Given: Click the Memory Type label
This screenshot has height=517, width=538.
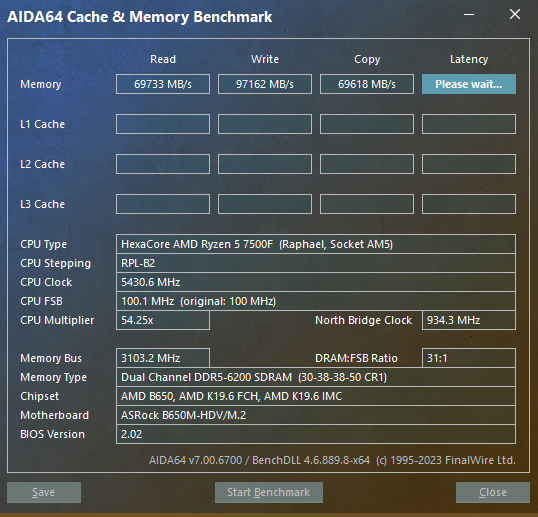Looking at the screenshot, I should [x=53, y=377].
